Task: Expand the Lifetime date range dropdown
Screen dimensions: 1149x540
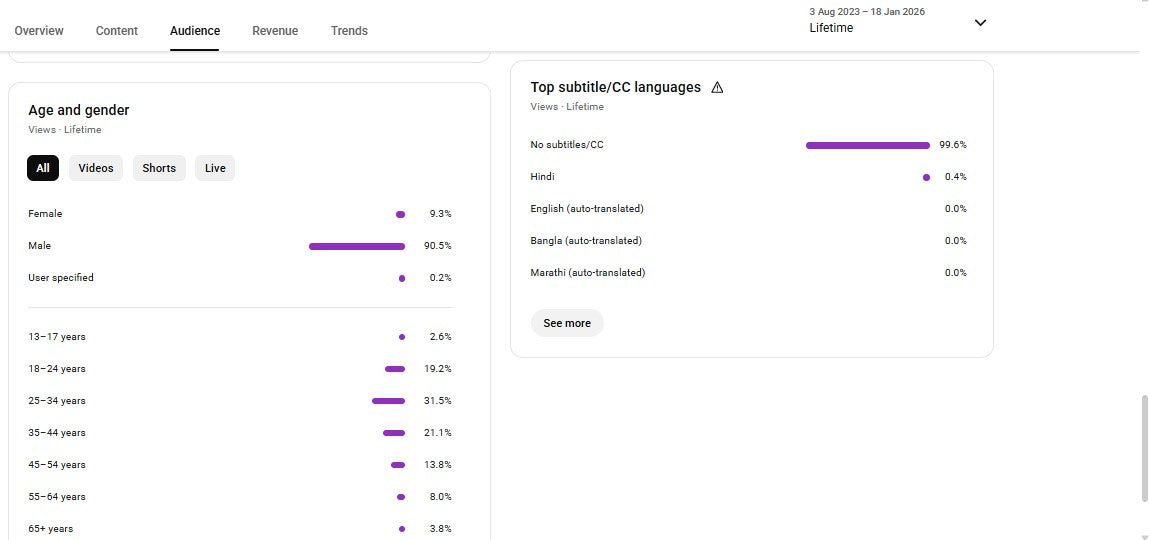Action: coord(980,23)
